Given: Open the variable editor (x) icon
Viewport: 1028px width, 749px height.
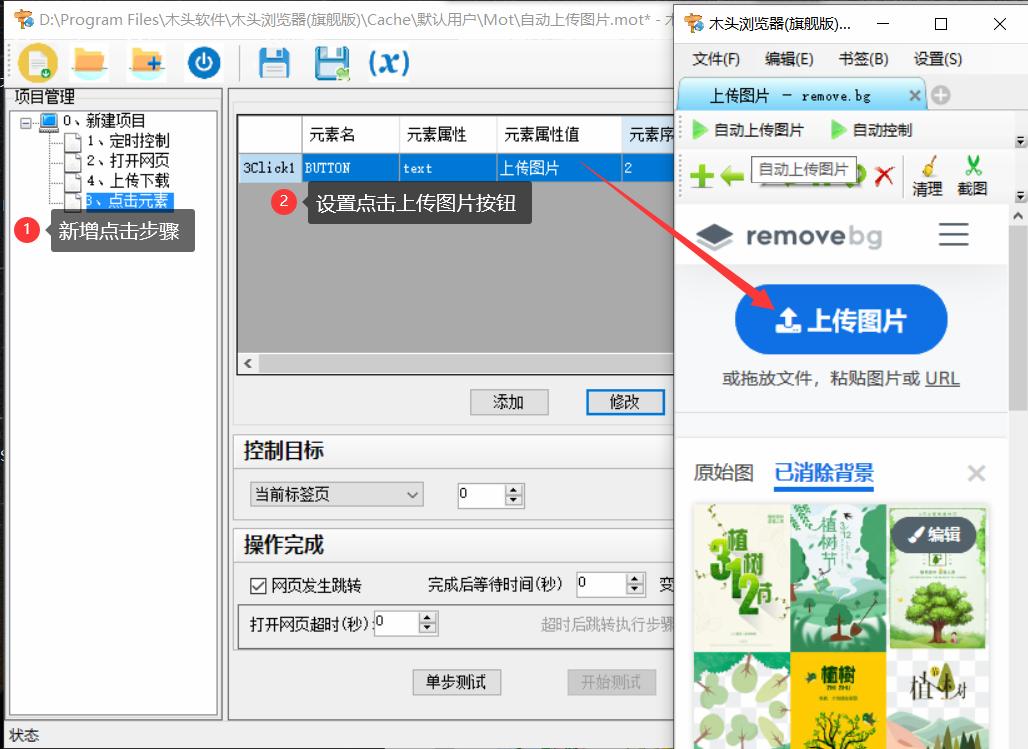Looking at the screenshot, I should (389, 62).
